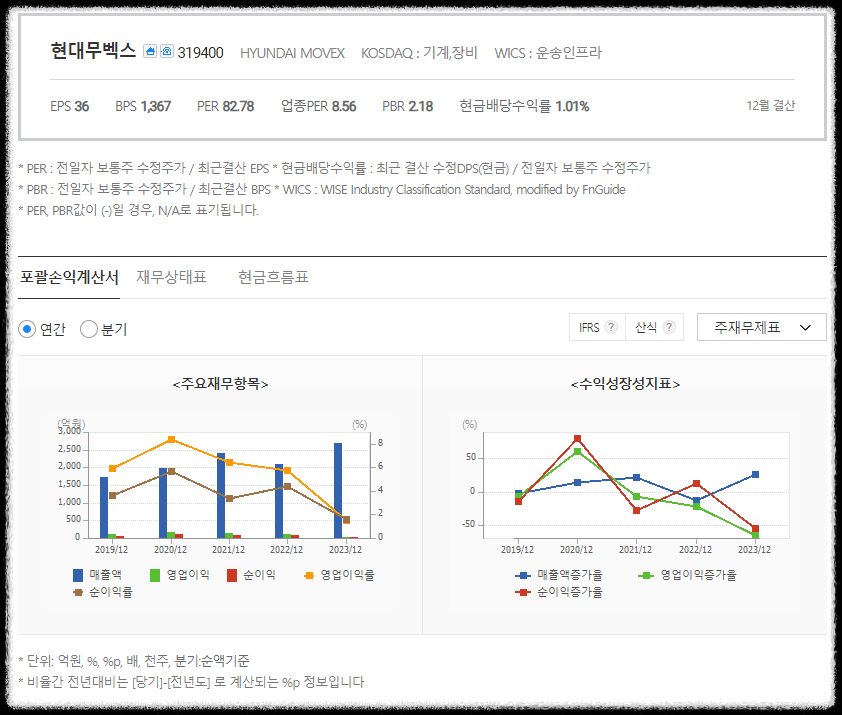Toggle the 영업이익증가율 green legend marker
The width and height of the screenshot is (842, 715).
(646, 575)
